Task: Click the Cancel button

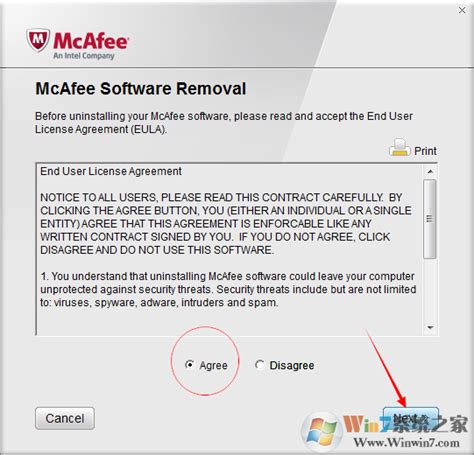Action: (65, 418)
